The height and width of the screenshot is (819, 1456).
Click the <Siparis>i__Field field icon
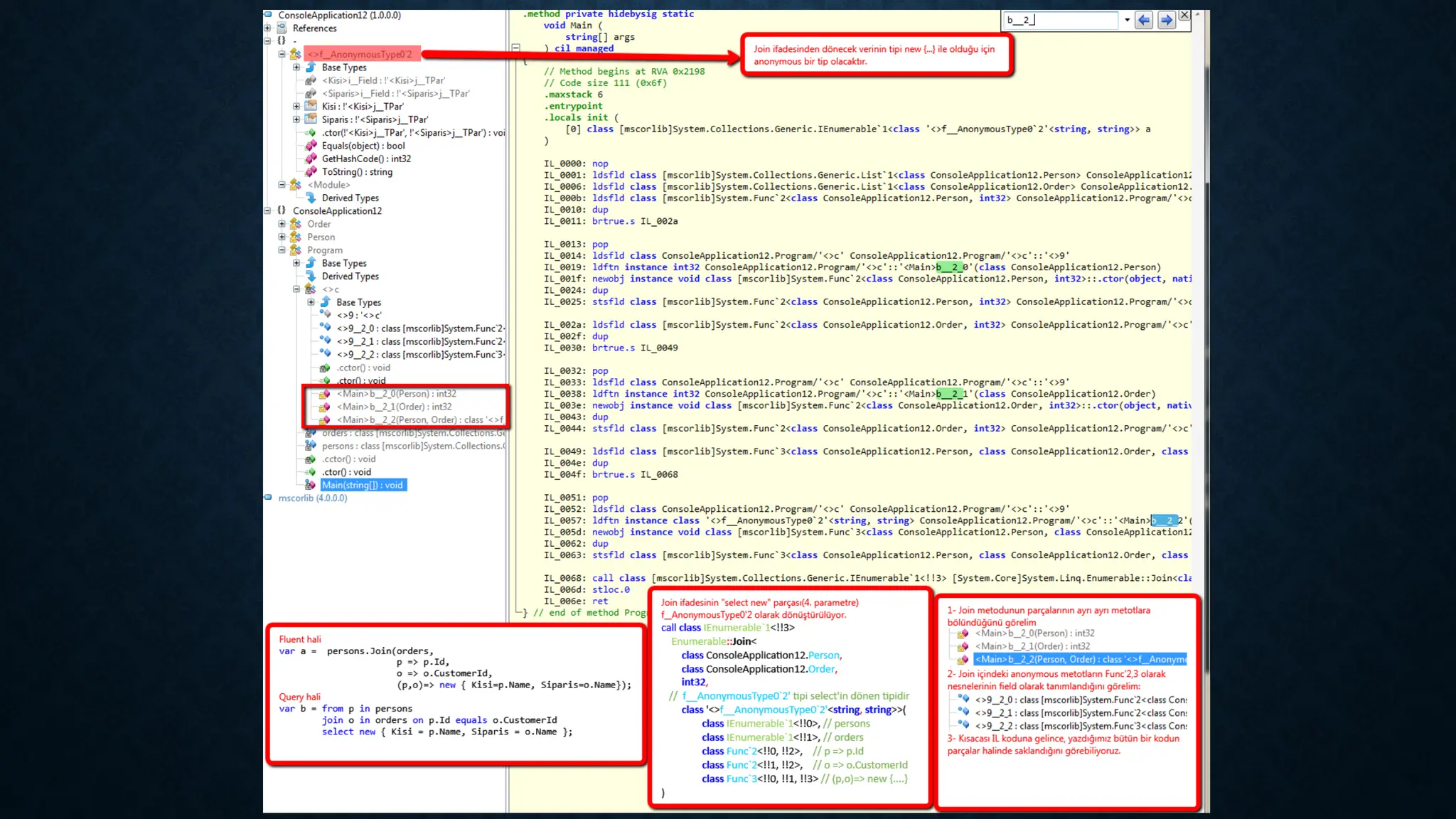click(x=311, y=93)
